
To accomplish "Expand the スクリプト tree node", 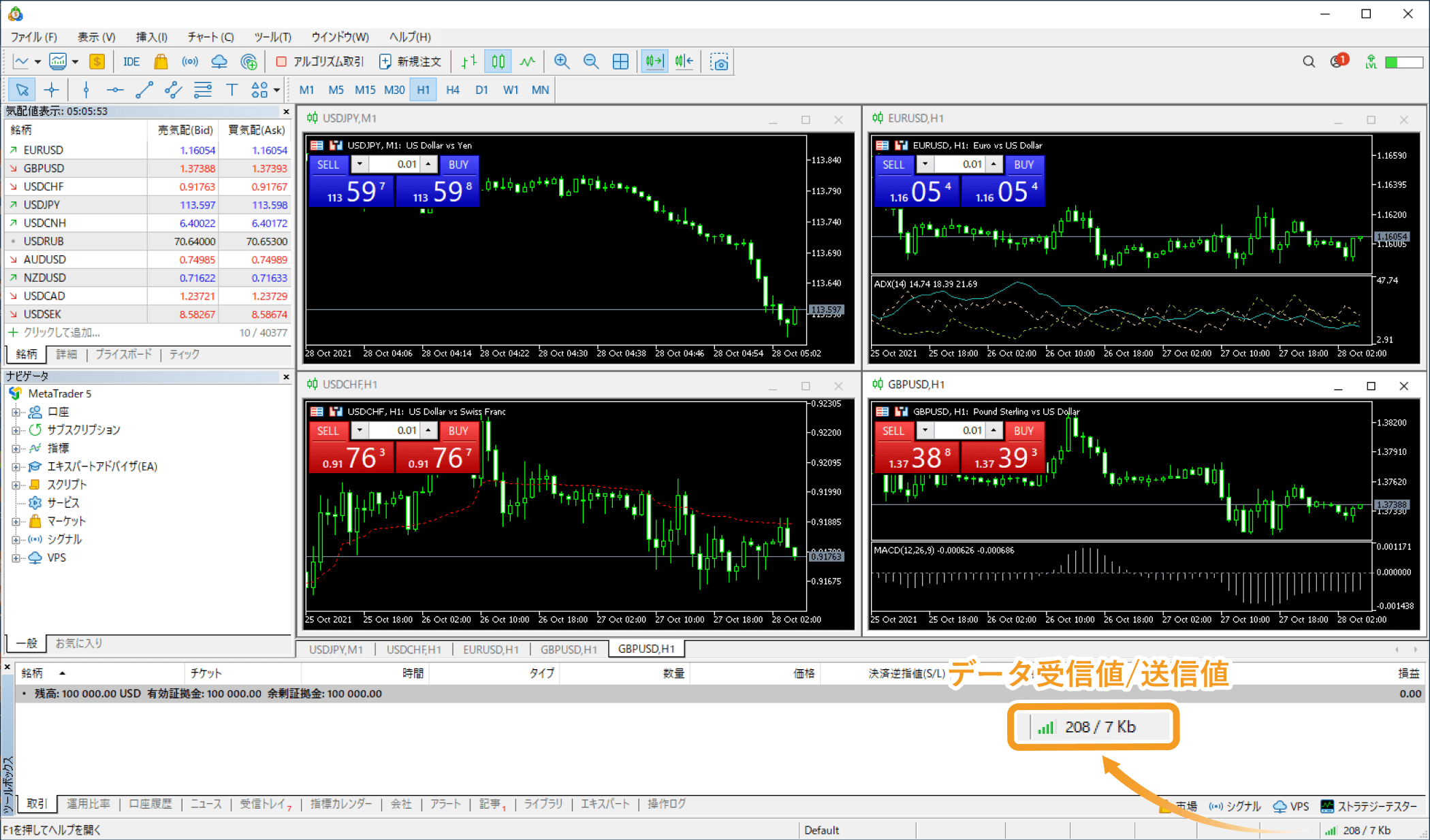I will coord(16,485).
